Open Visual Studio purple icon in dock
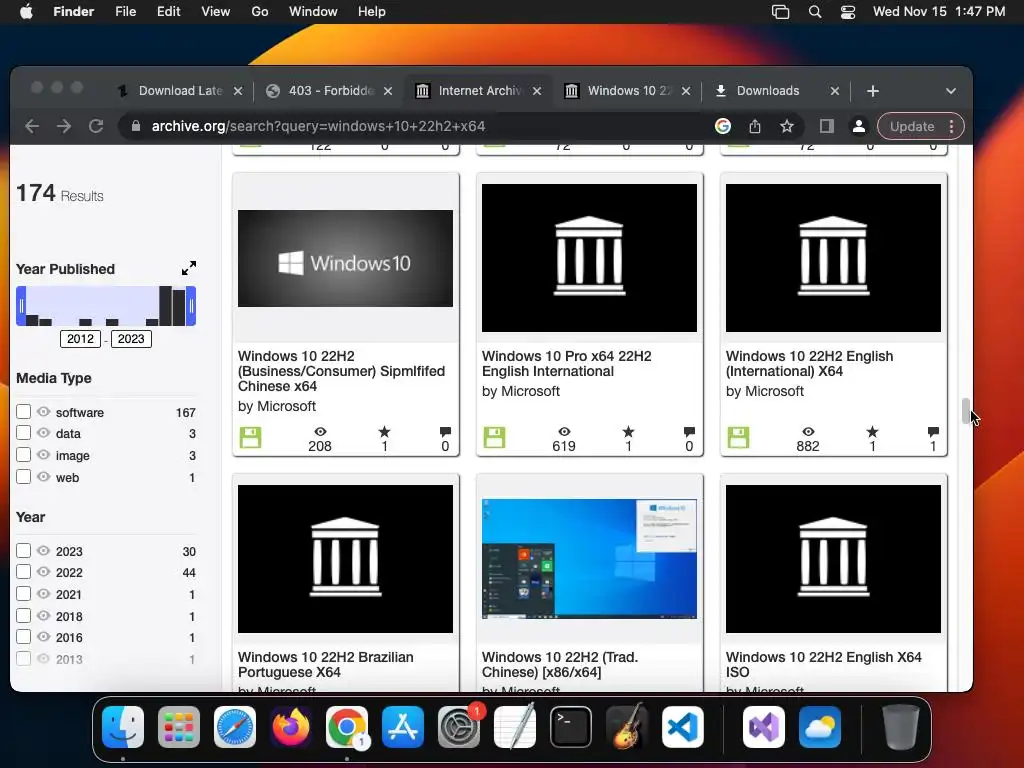 (764, 727)
